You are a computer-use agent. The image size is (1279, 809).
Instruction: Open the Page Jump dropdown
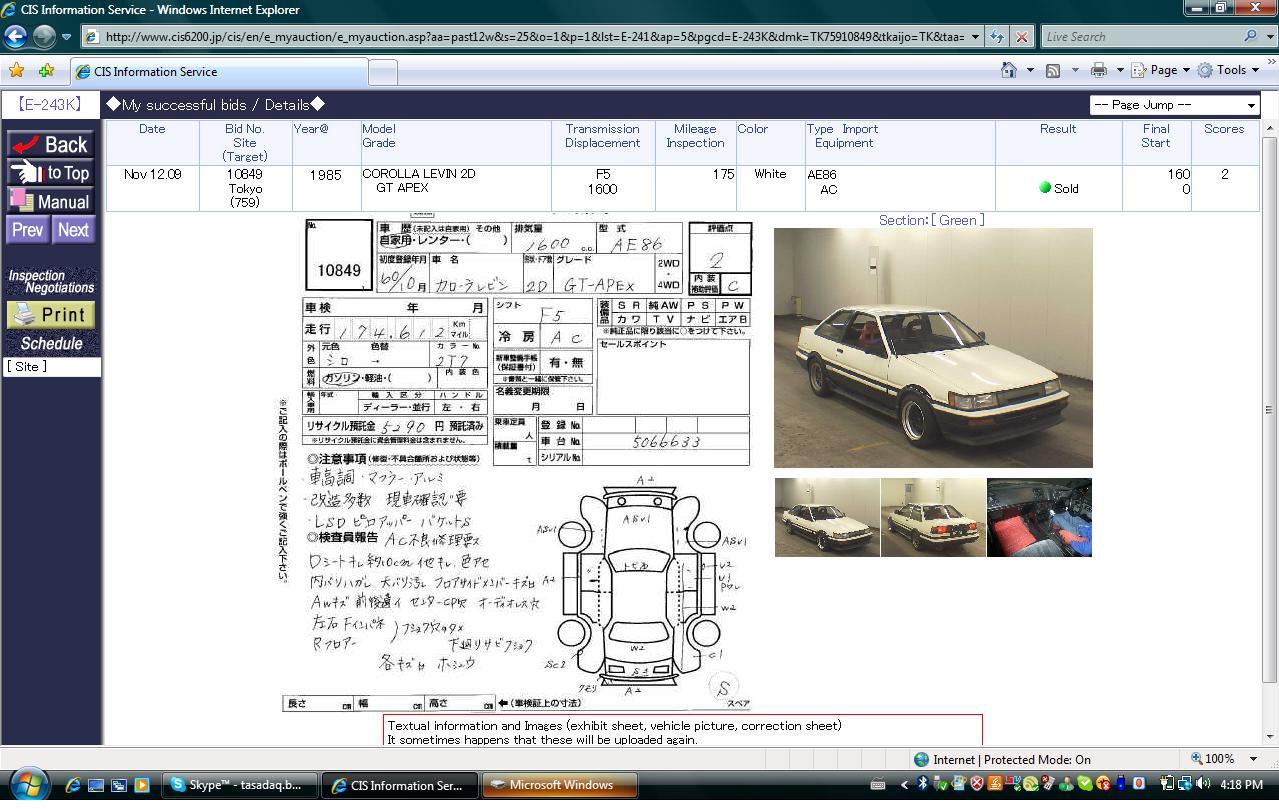click(1174, 105)
